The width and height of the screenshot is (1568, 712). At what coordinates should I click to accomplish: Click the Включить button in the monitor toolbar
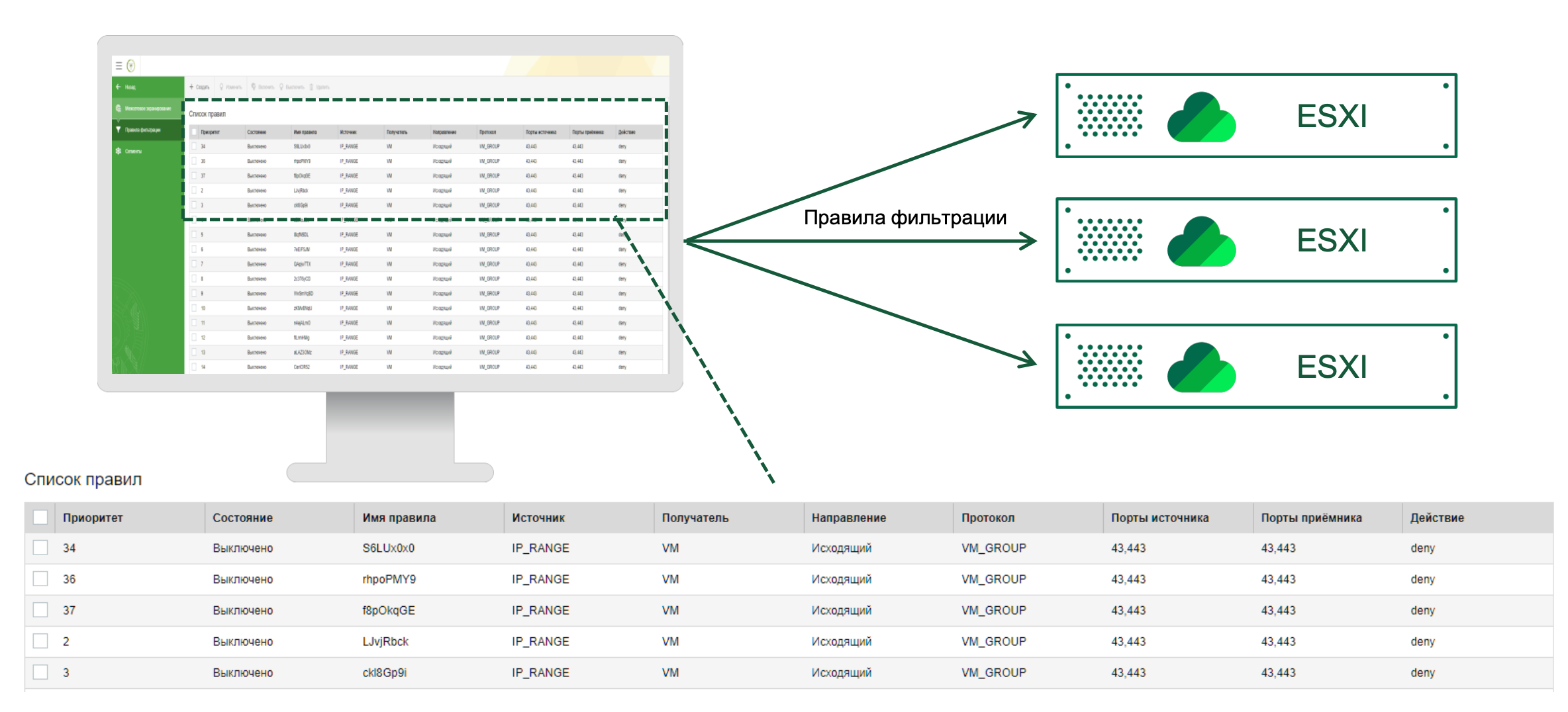(262, 87)
